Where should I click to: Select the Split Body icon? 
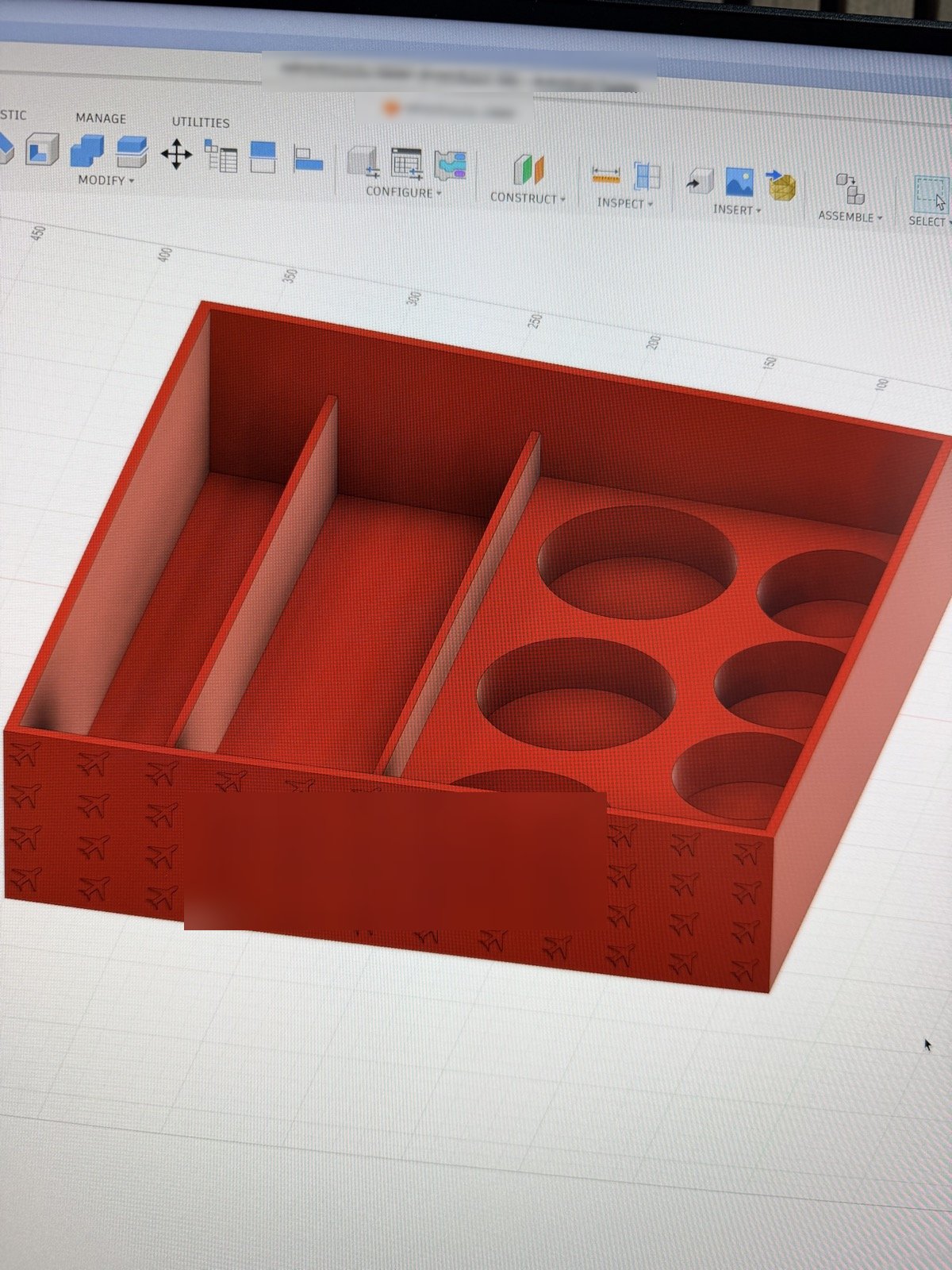click(132, 152)
